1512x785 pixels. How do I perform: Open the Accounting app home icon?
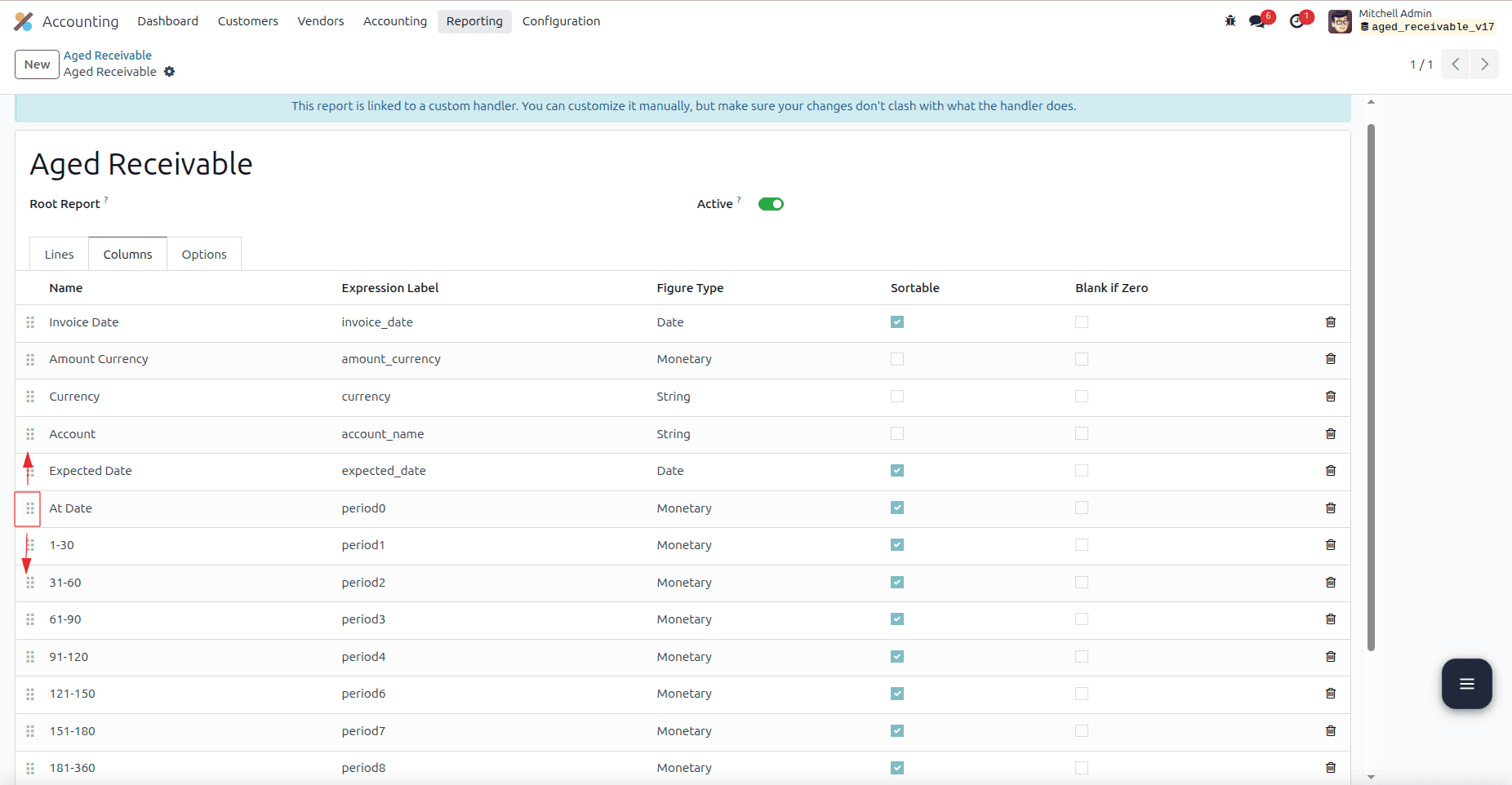[24, 21]
